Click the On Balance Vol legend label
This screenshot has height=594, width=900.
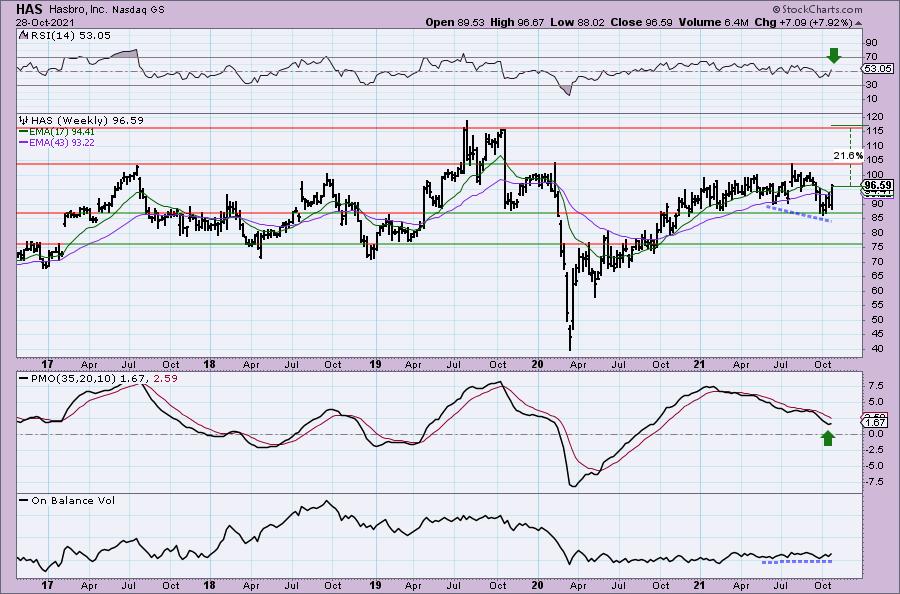(x=73, y=500)
